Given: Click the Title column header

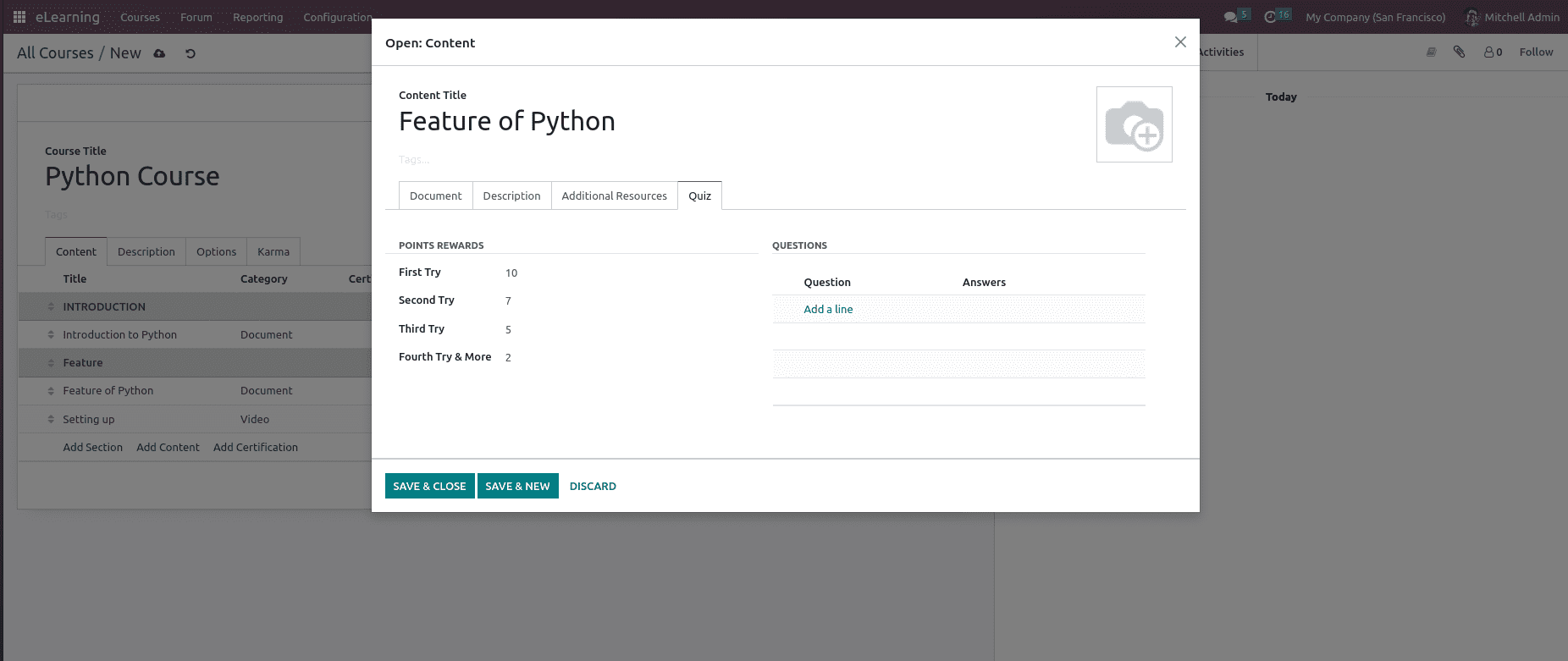Looking at the screenshot, I should [x=75, y=278].
